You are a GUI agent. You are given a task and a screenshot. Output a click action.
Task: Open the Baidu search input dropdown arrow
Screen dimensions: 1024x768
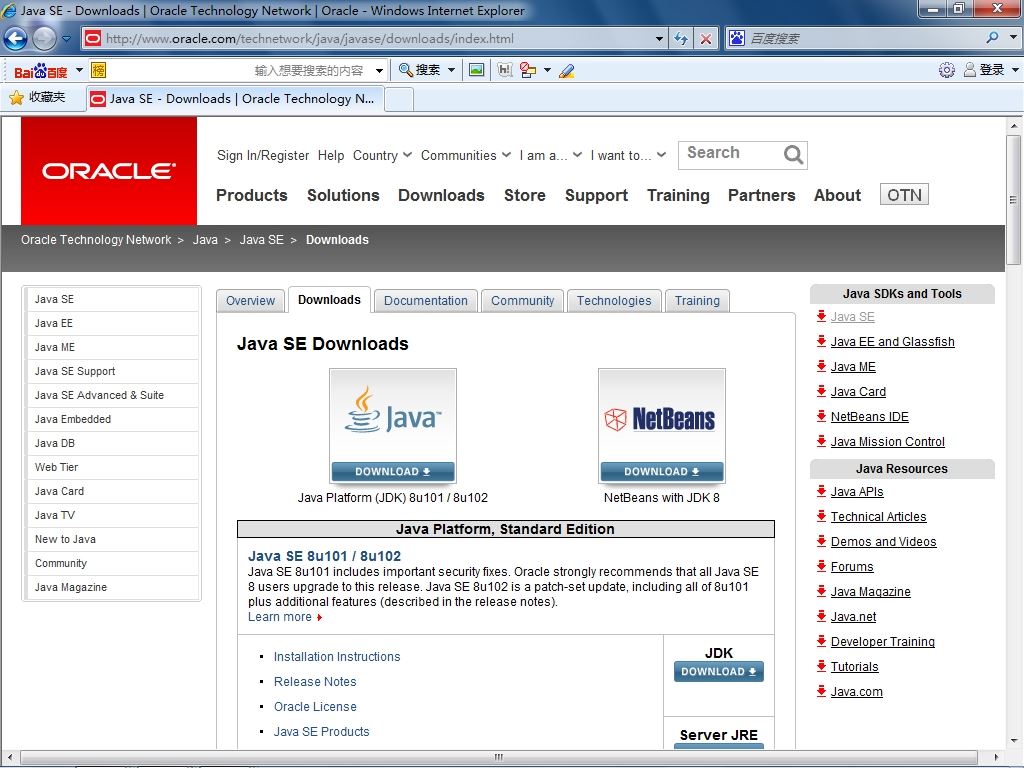coord(379,71)
